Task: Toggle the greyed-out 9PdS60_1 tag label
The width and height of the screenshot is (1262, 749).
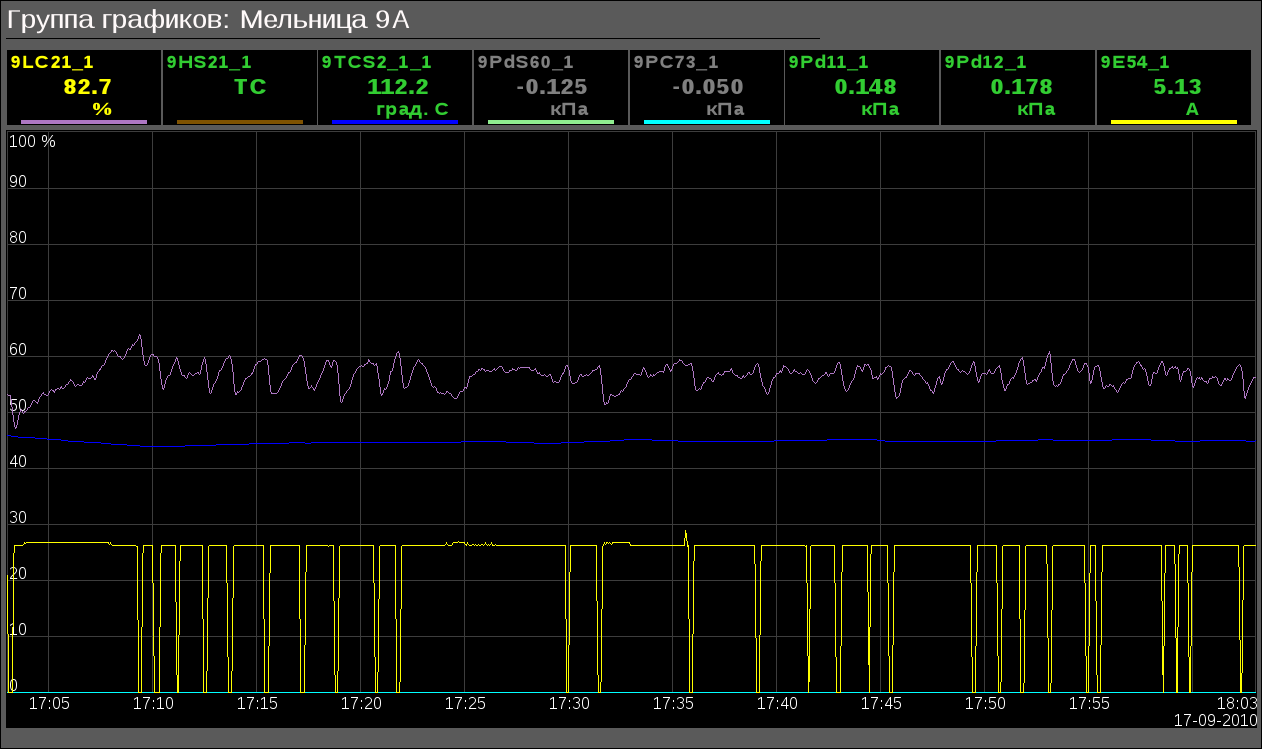Action: click(x=526, y=62)
